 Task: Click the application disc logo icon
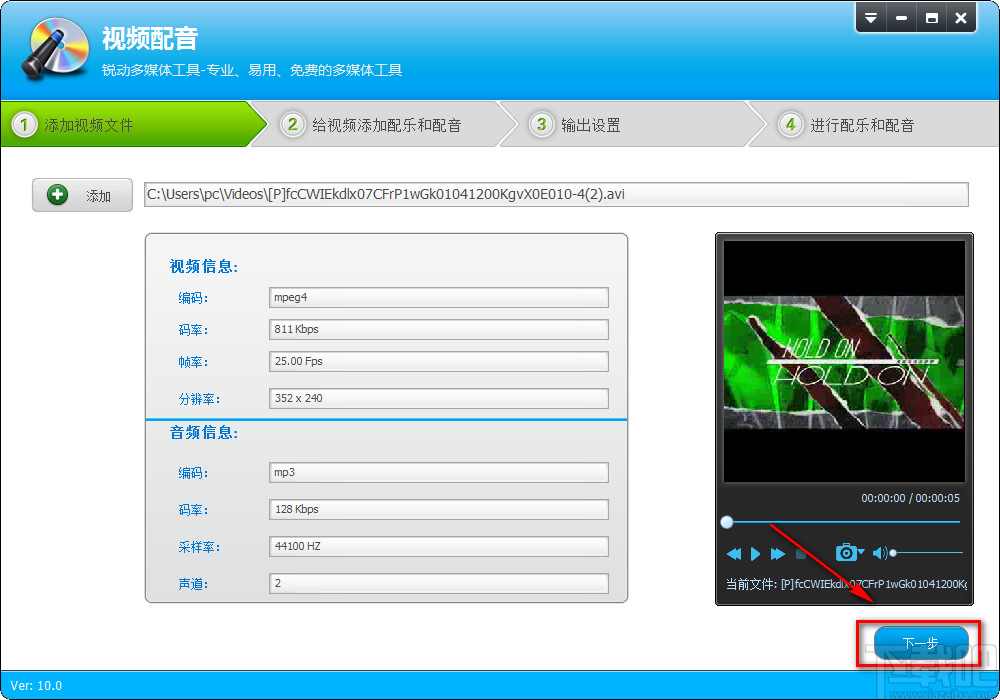click(x=55, y=48)
